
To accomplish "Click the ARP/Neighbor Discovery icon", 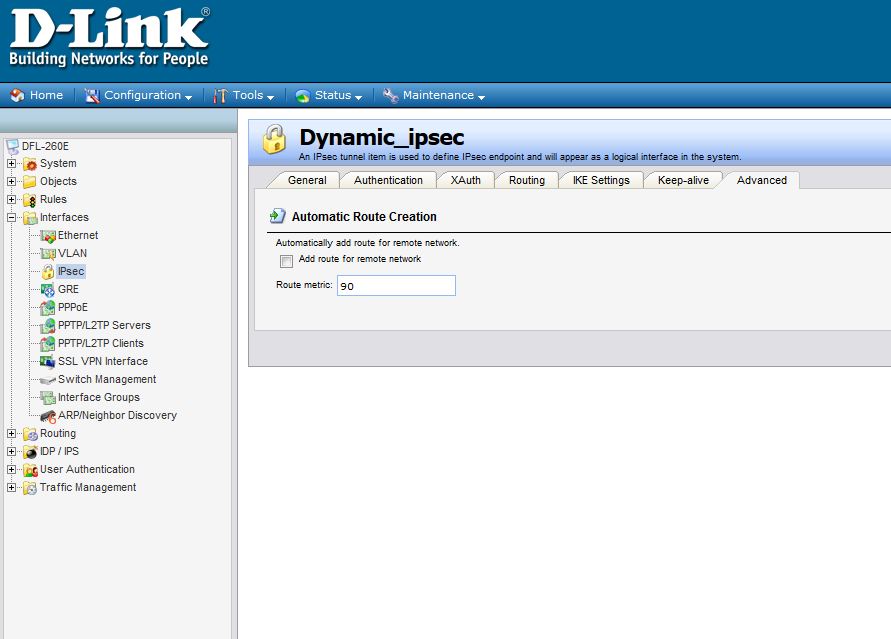I will pos(48,415).
